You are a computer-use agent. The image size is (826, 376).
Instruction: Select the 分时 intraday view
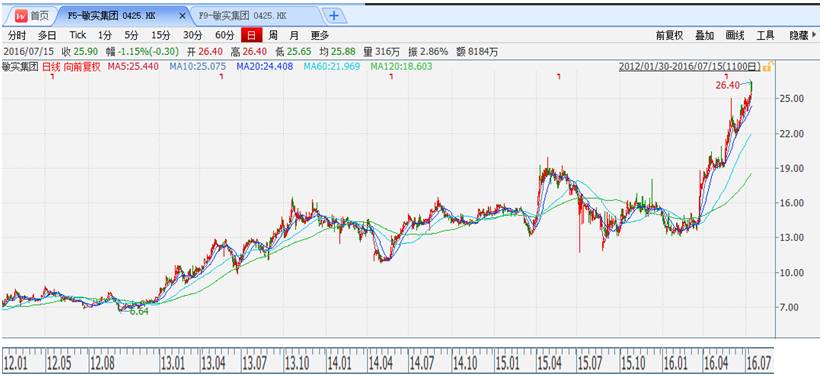pyautogui.click(x=16, y=35)
